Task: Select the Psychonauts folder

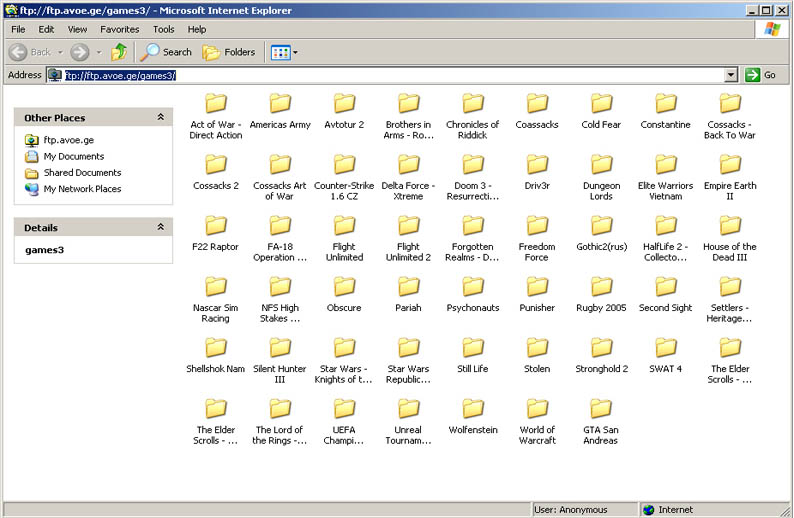Action: pyautogui.click(x=472, y=294)
